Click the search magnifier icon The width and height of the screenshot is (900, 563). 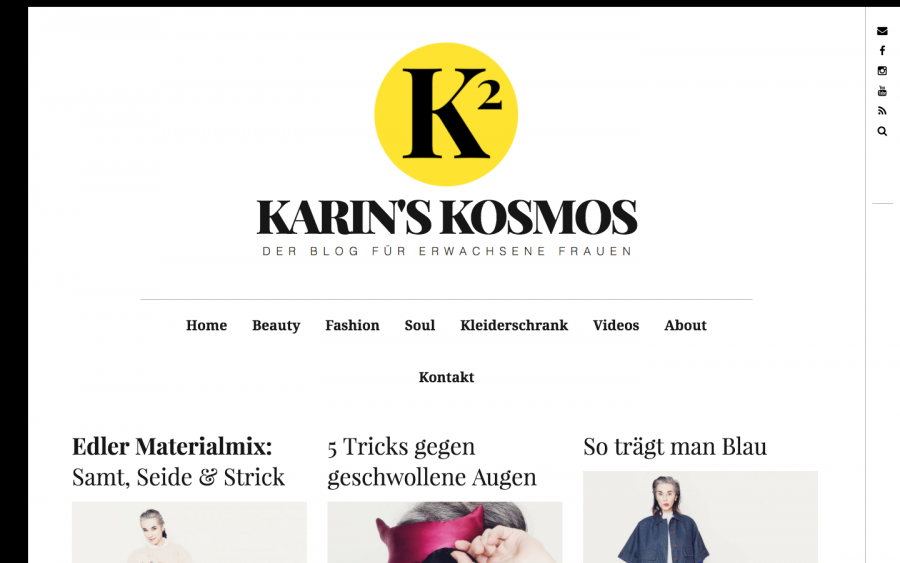(882, 131)
